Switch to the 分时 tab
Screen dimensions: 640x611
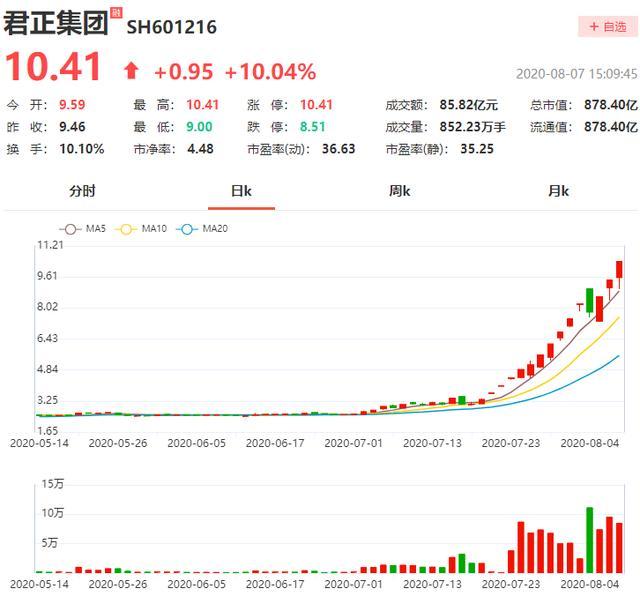pos(82,191)
